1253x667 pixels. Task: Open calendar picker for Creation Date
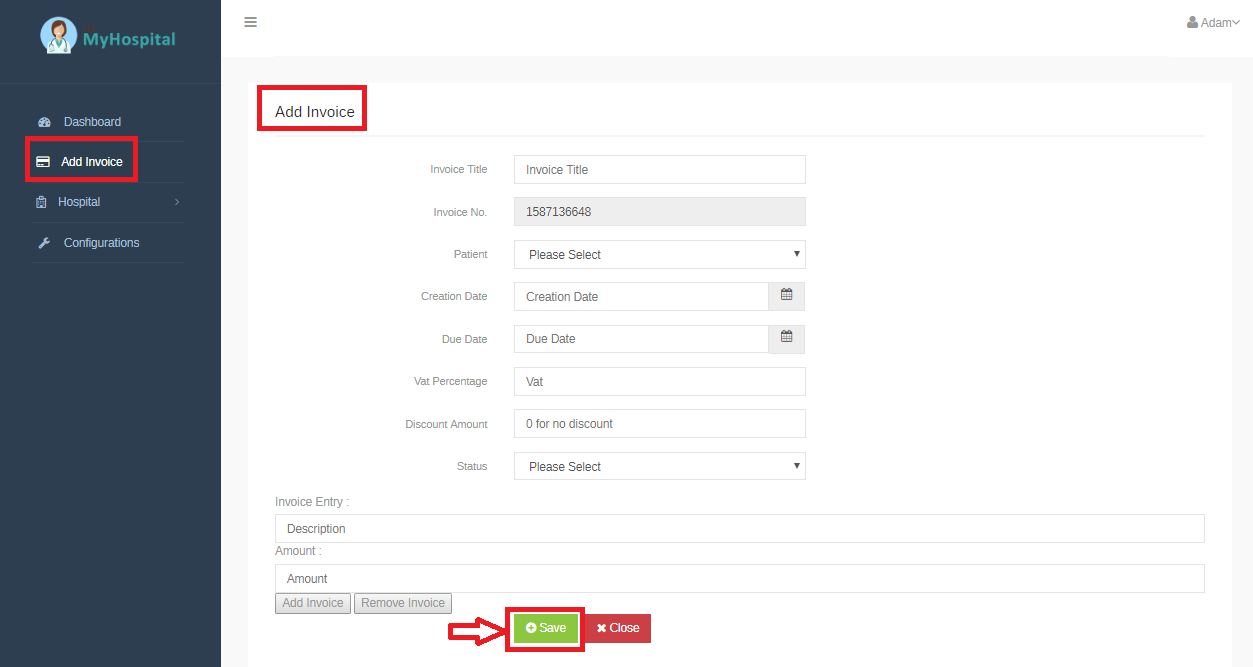click(787, 296)
